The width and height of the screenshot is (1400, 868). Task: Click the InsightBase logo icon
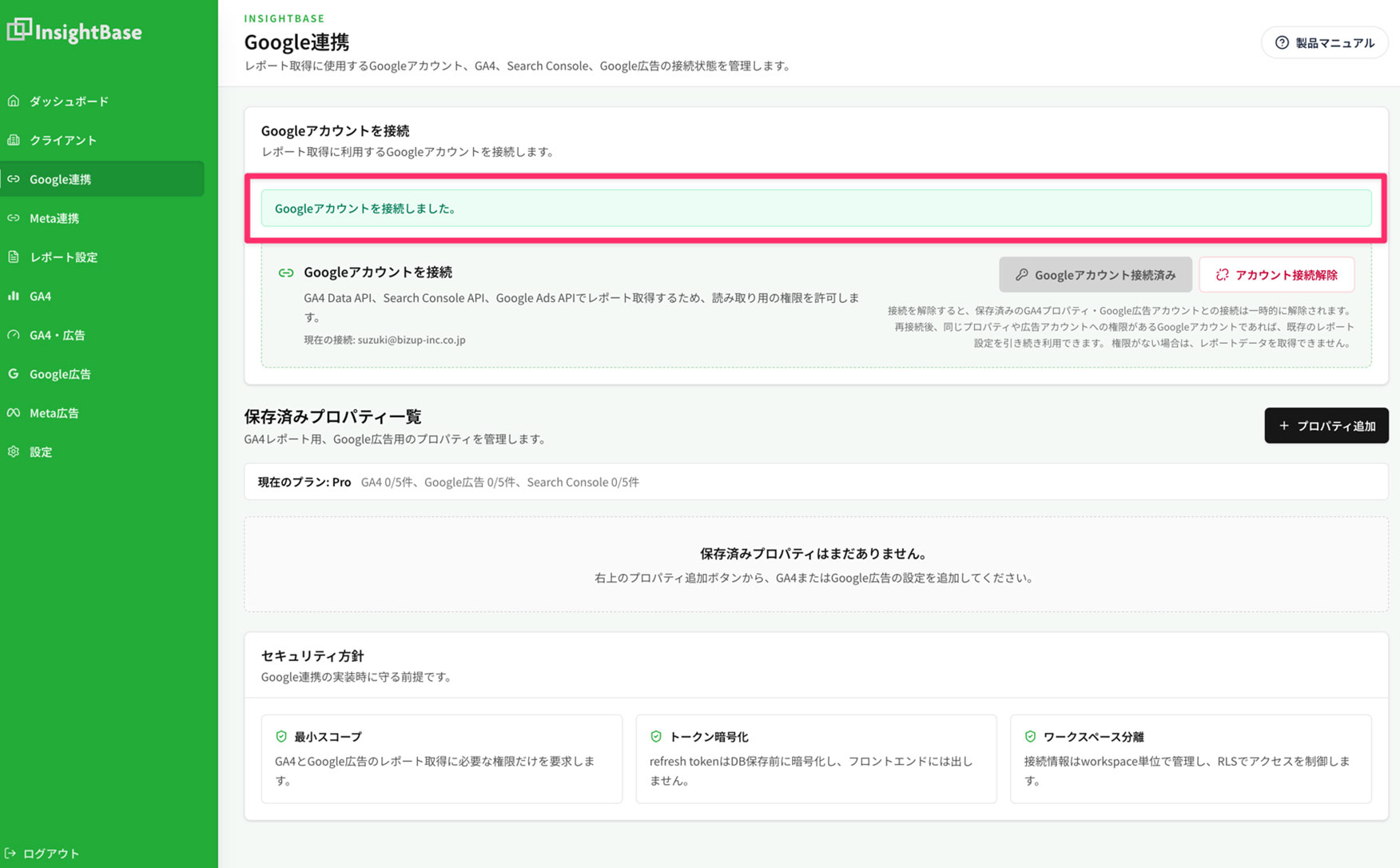point(19,30)
